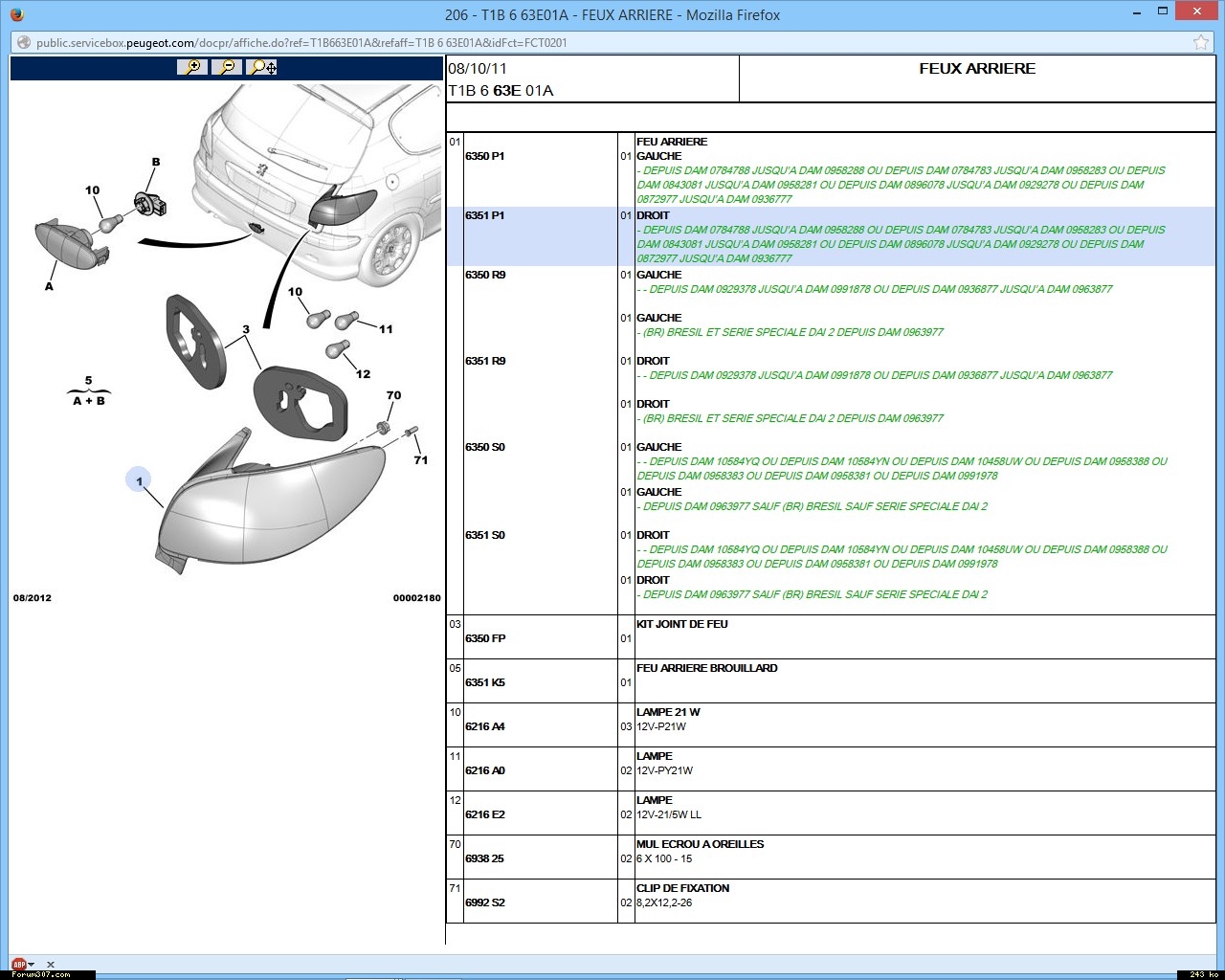Click bulb part reference 6216 A4
1225x980 pixels.
tap(484, 726)
